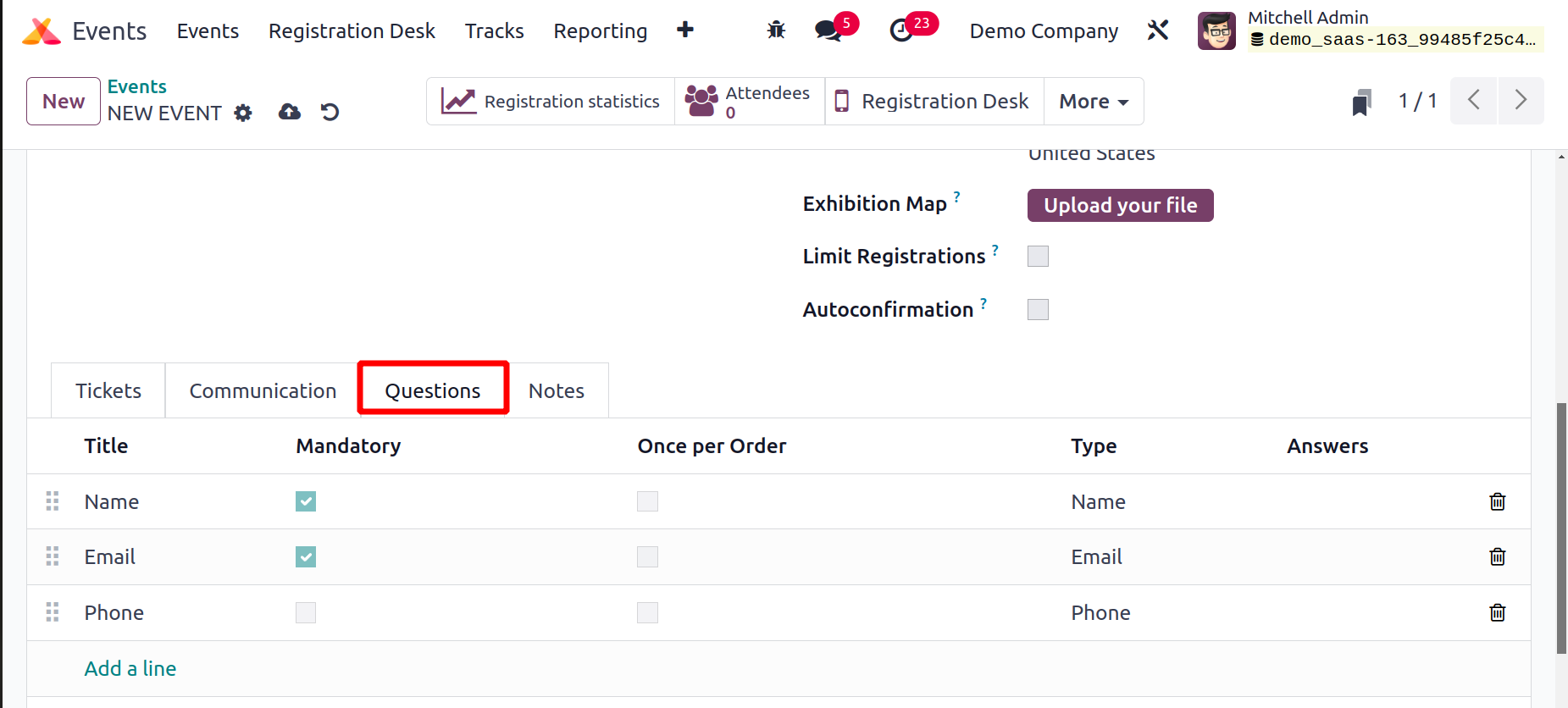Open the activities clock icon
Viewport: 1568px width, 708px height.
pos(901,30)
